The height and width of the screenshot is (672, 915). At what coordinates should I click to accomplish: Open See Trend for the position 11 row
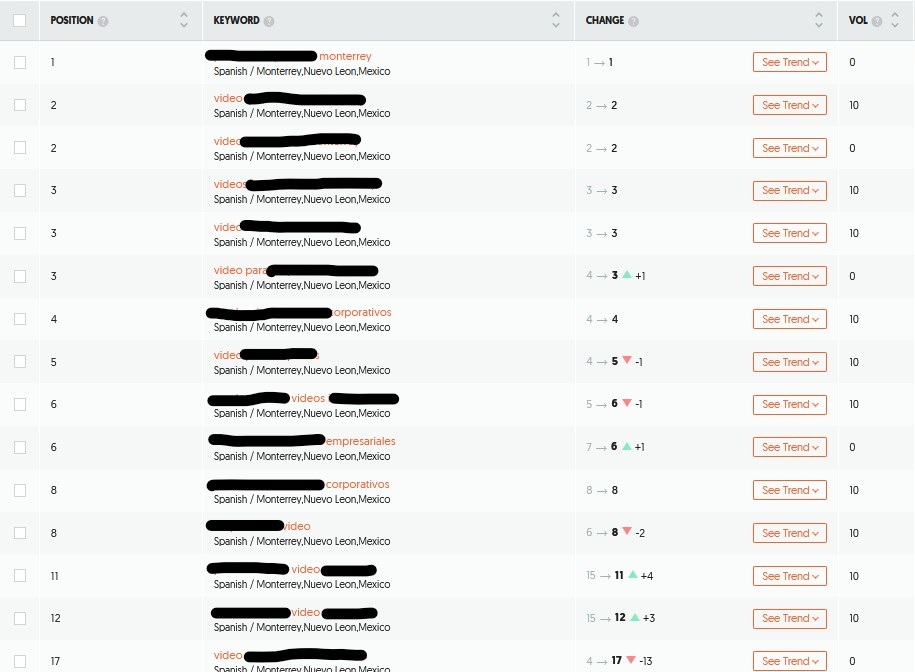tap(789, 576)
